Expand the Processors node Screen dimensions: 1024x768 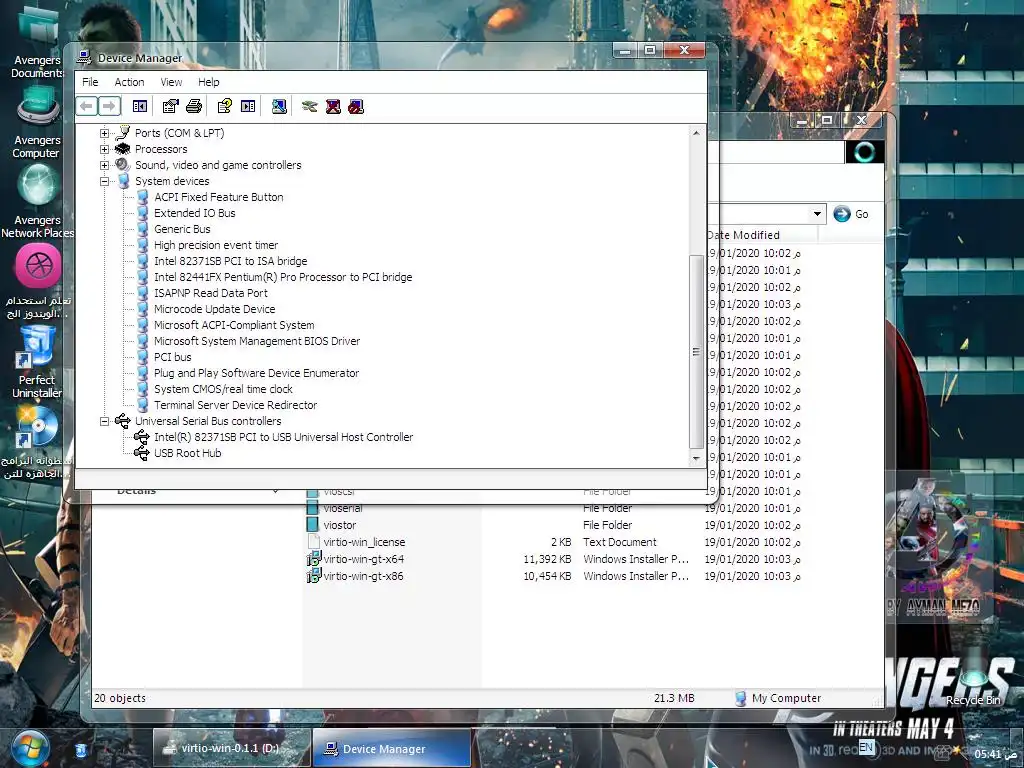pyautogui.click(x=104, y=149)
